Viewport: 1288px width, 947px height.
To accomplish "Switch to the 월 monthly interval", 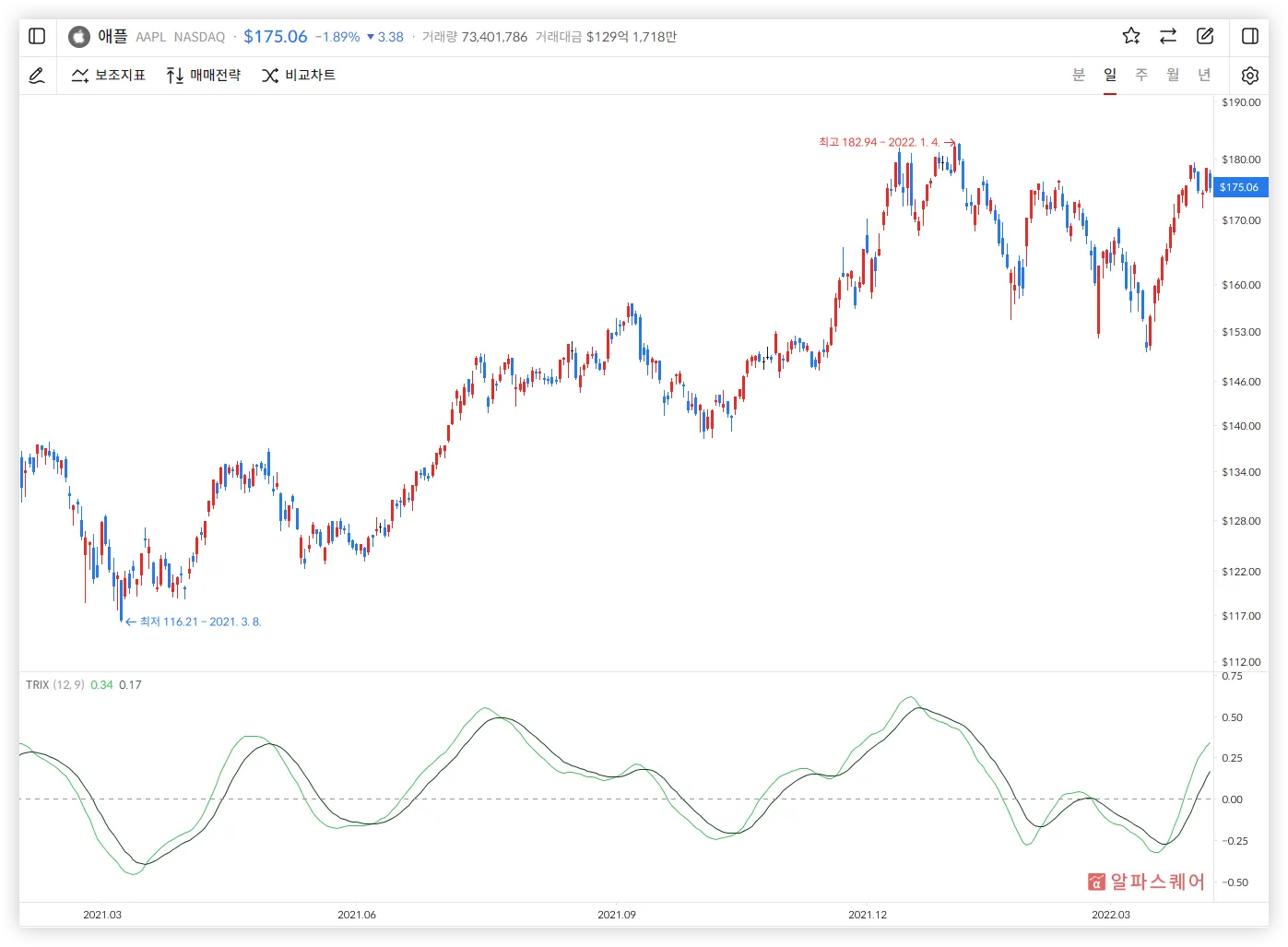I will [x=1173, y=75].
